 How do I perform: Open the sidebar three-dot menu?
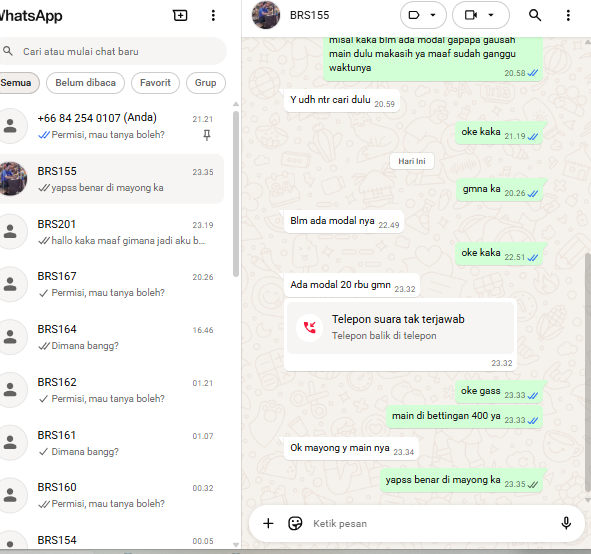point(213,15)
